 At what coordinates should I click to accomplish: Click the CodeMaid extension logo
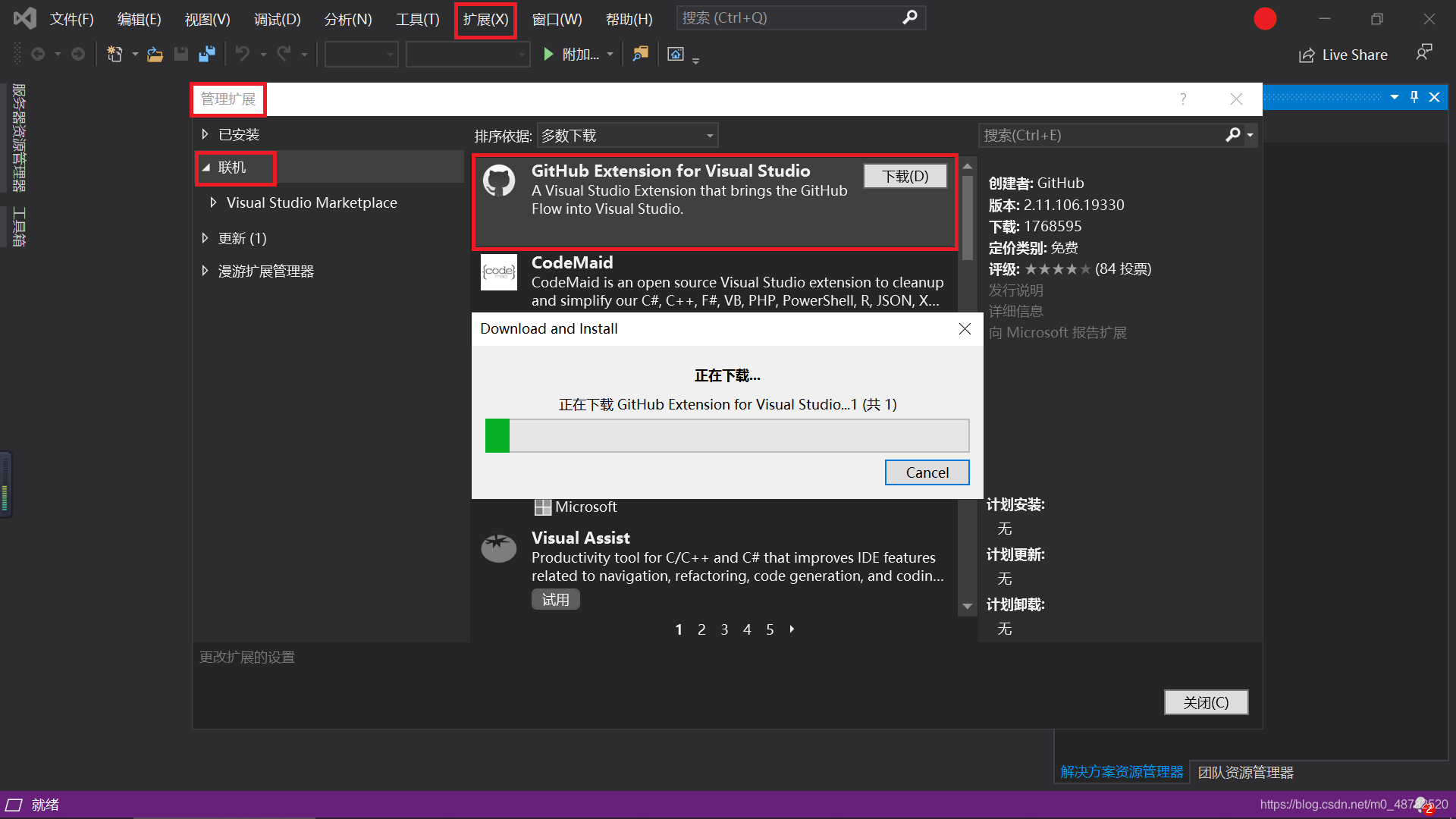pyautogui.click(x=499, y=271)
